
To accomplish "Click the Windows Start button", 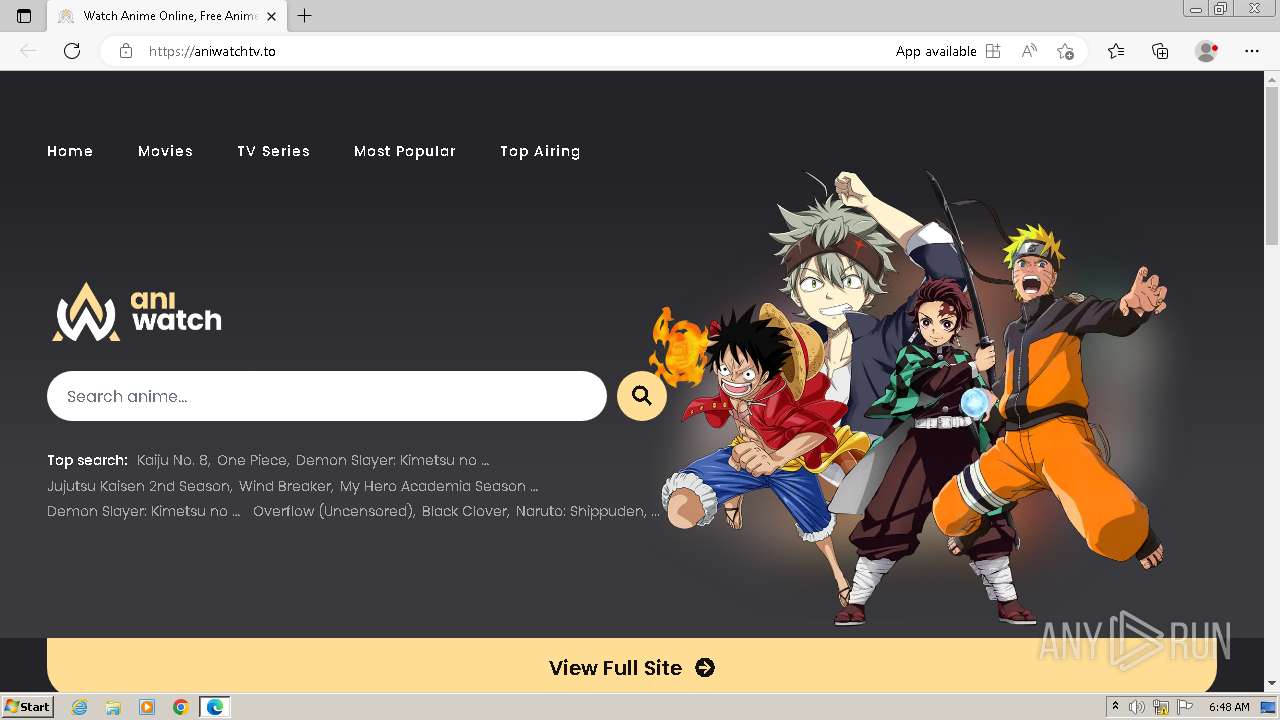I will (x=28, y=707).
